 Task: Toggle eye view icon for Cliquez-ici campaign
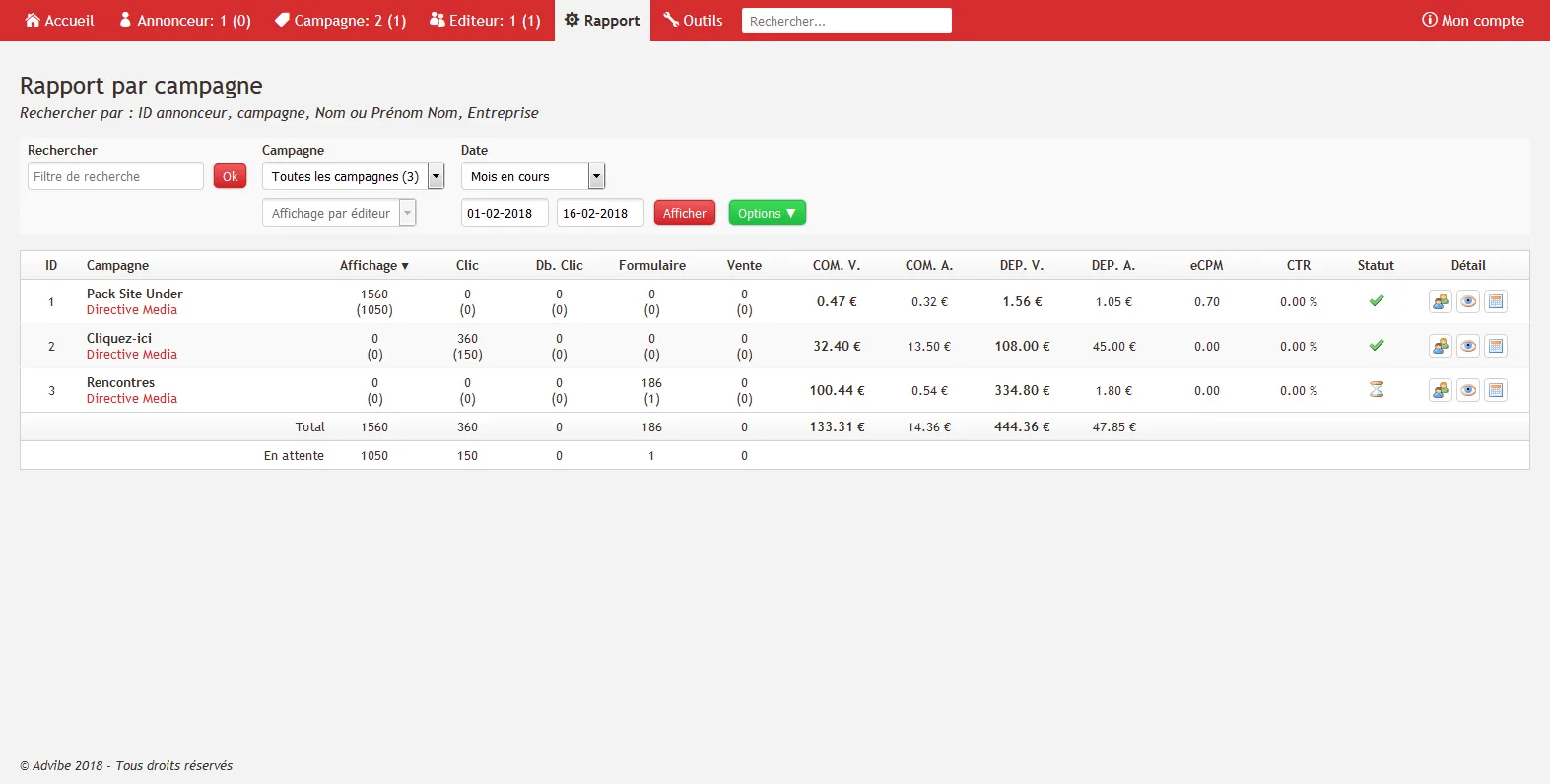[x=1468, y=346]
